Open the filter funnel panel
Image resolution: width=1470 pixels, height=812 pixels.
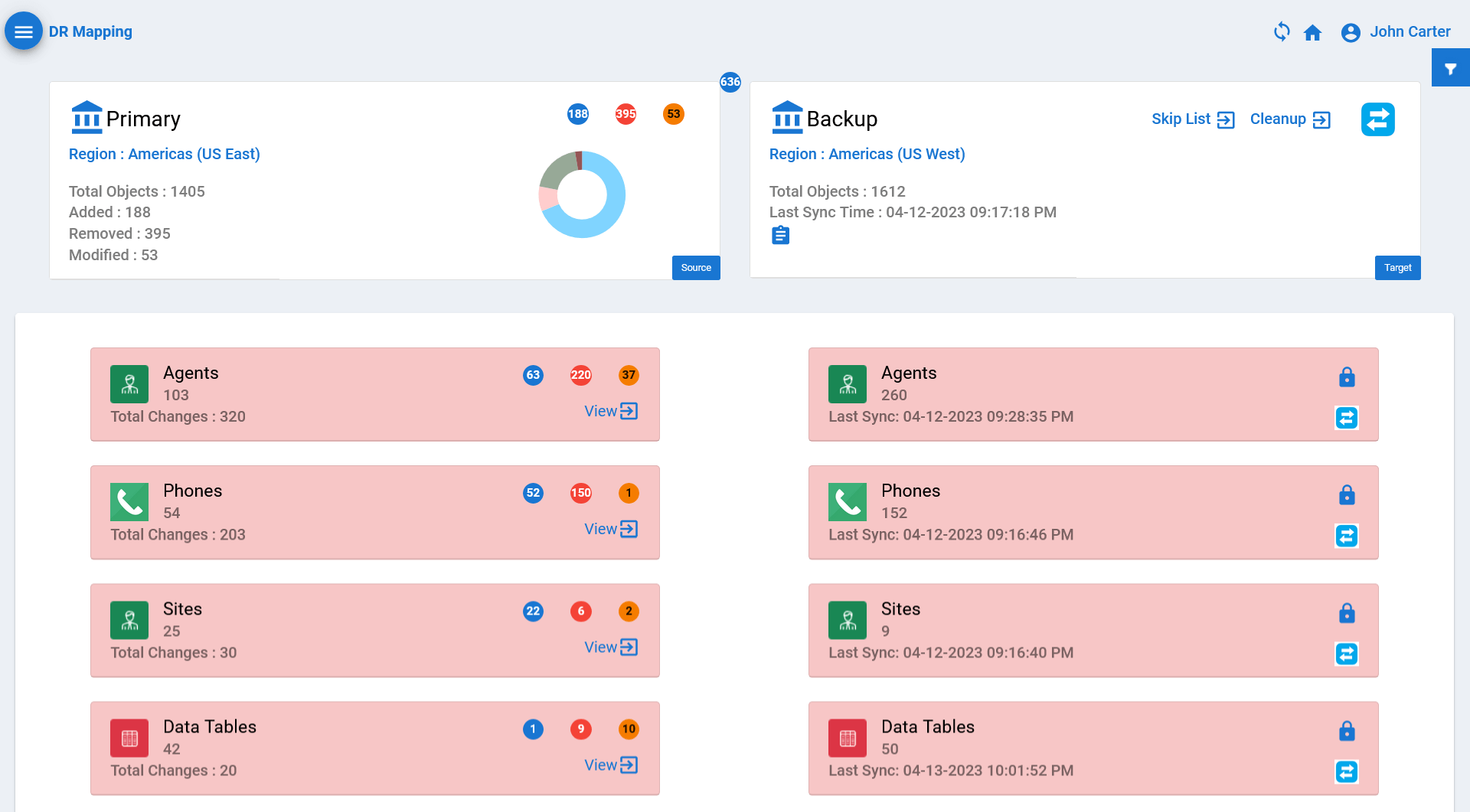1451,68
